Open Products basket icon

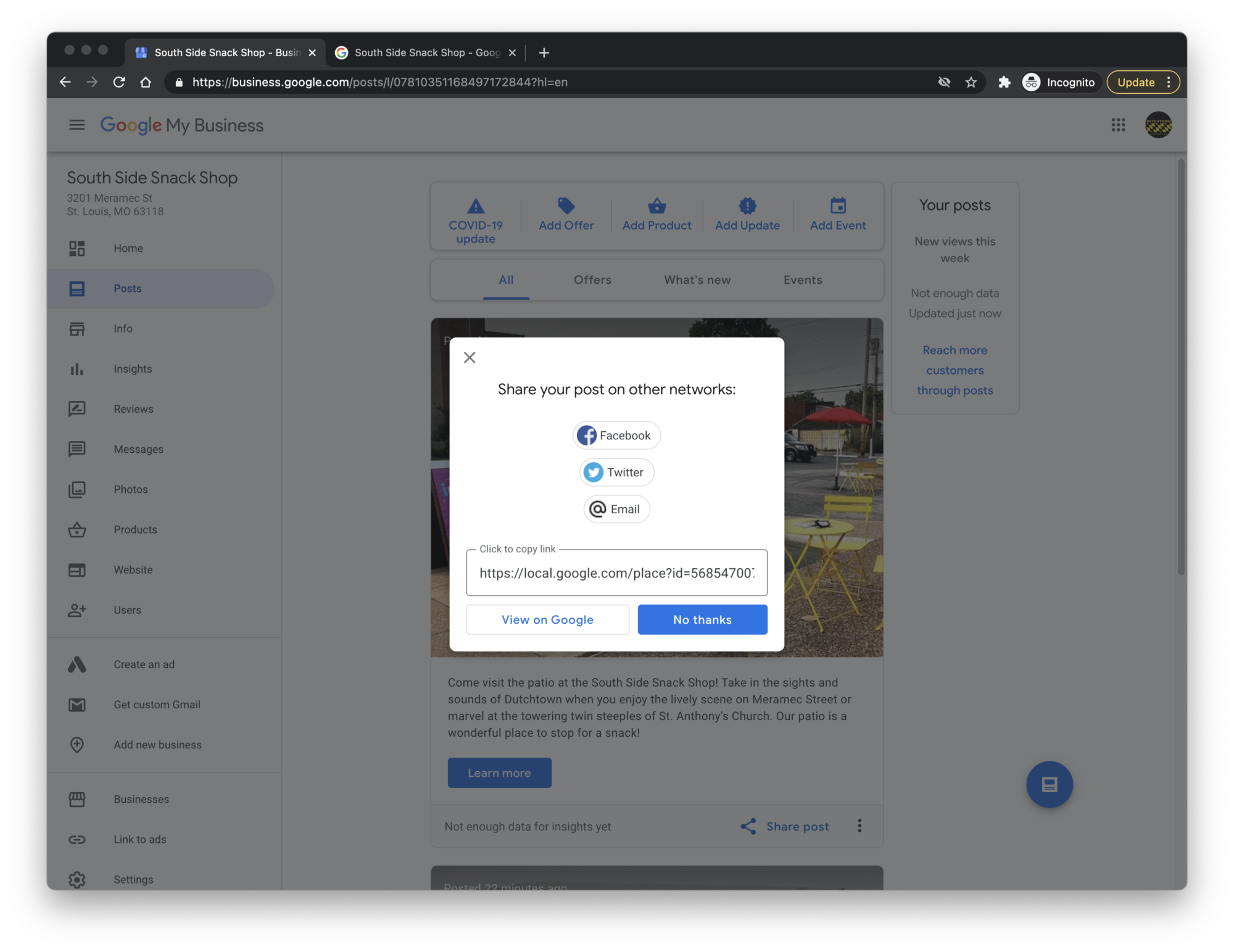pyautogui.click(x=77, y=530)
